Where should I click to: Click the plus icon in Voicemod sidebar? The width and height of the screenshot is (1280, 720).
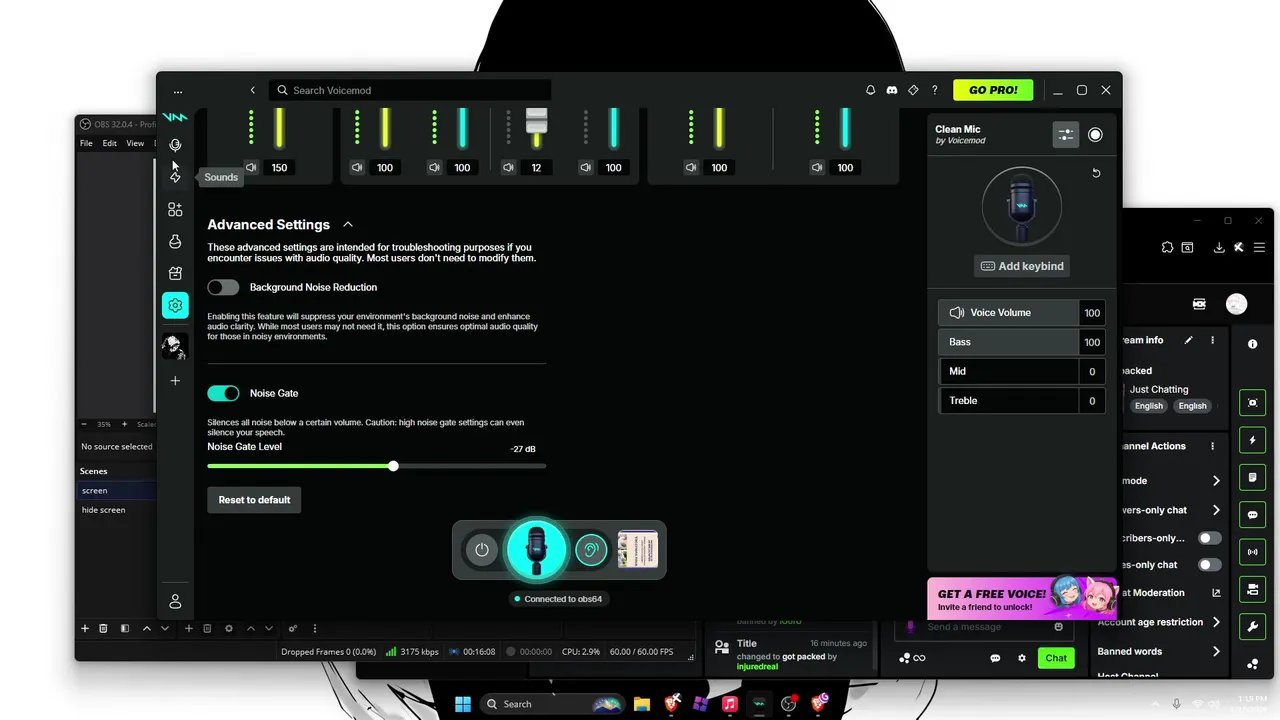point(175,381)
